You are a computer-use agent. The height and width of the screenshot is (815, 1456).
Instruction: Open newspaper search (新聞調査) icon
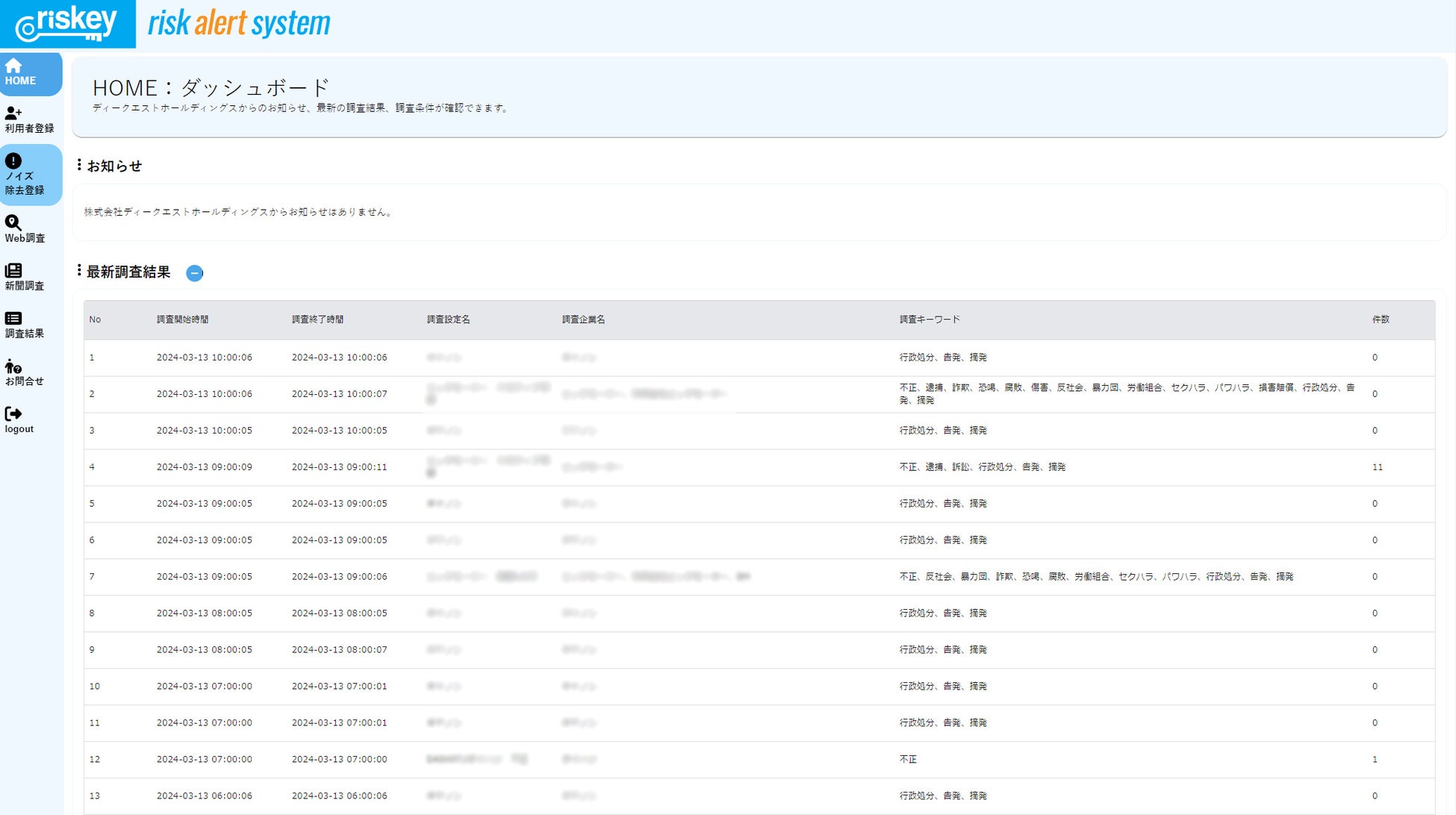13,270
